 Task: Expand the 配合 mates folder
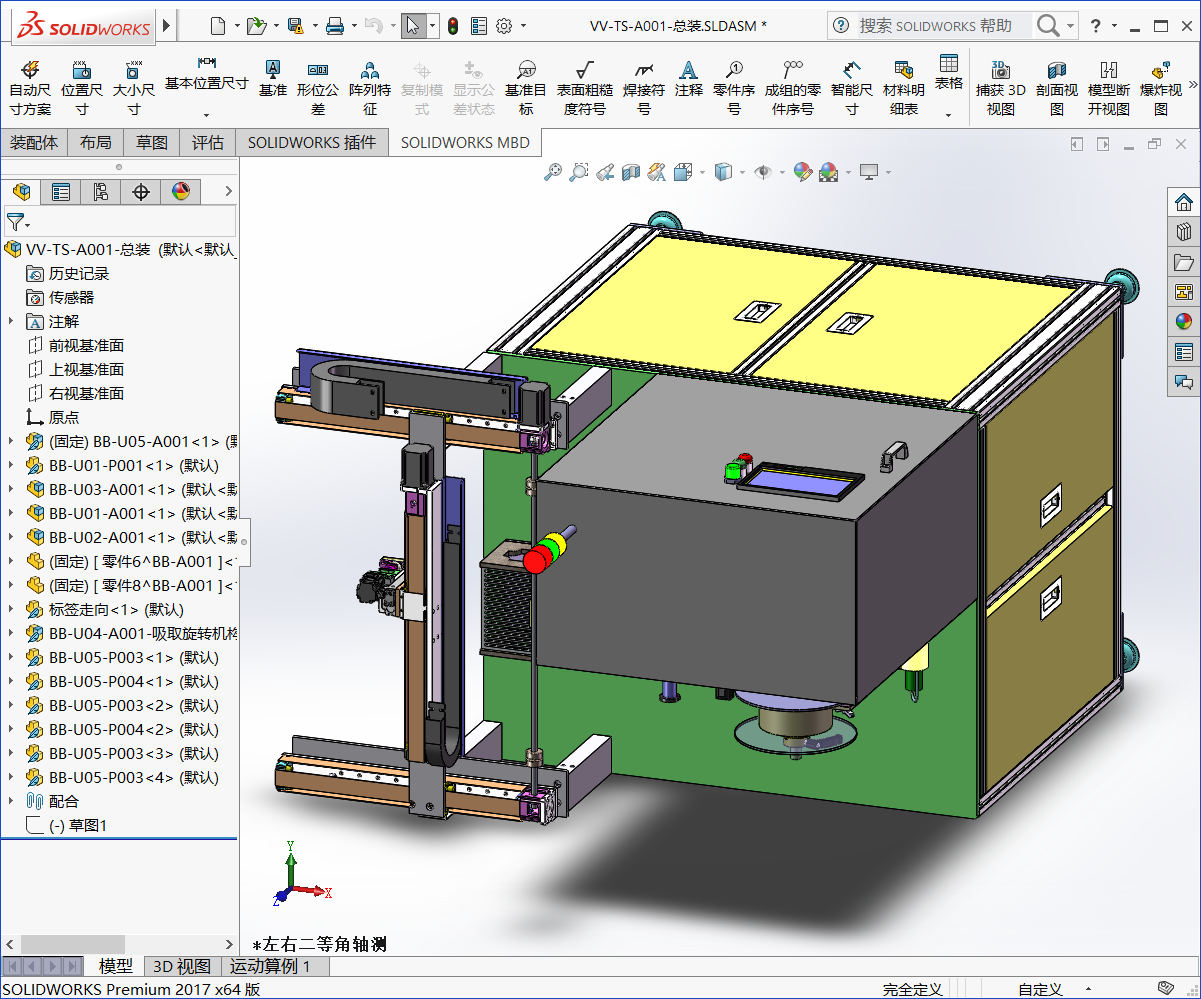click(x=11, y=801)
